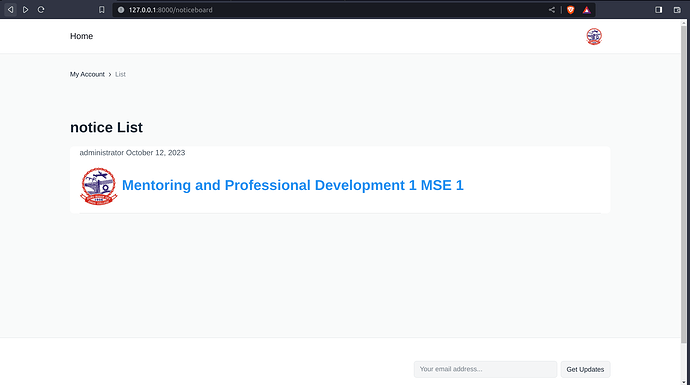Click the List breadcrumb item
Screen dimensions: 690x385
coord(120,74)
